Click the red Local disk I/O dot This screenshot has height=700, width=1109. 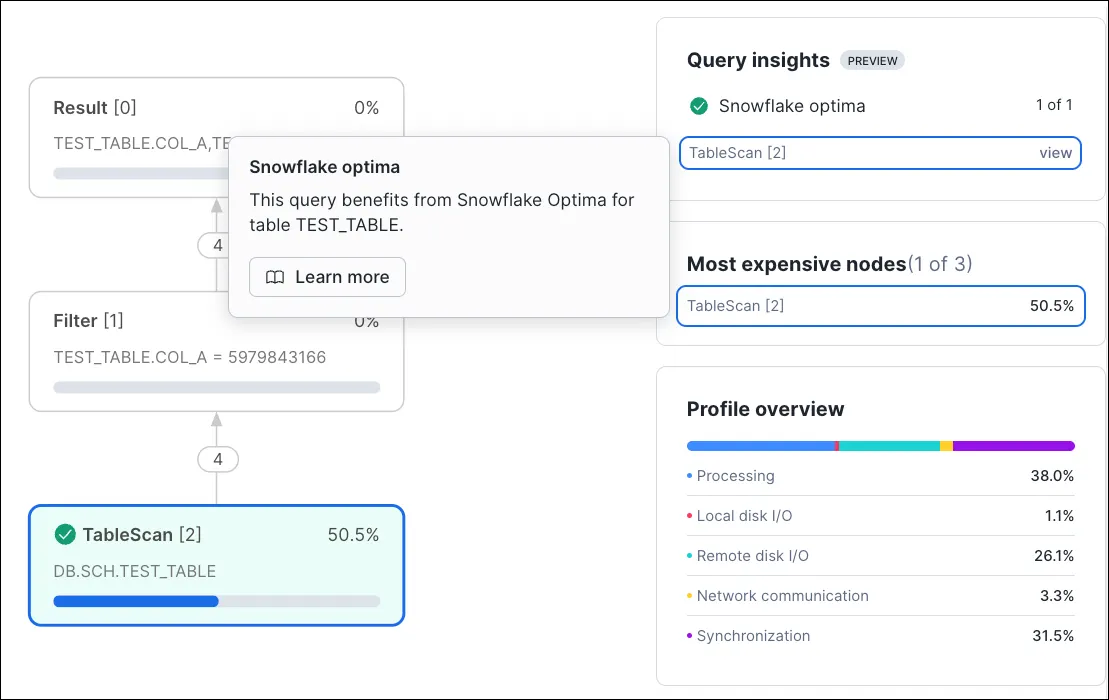click(x=690, y=516)
